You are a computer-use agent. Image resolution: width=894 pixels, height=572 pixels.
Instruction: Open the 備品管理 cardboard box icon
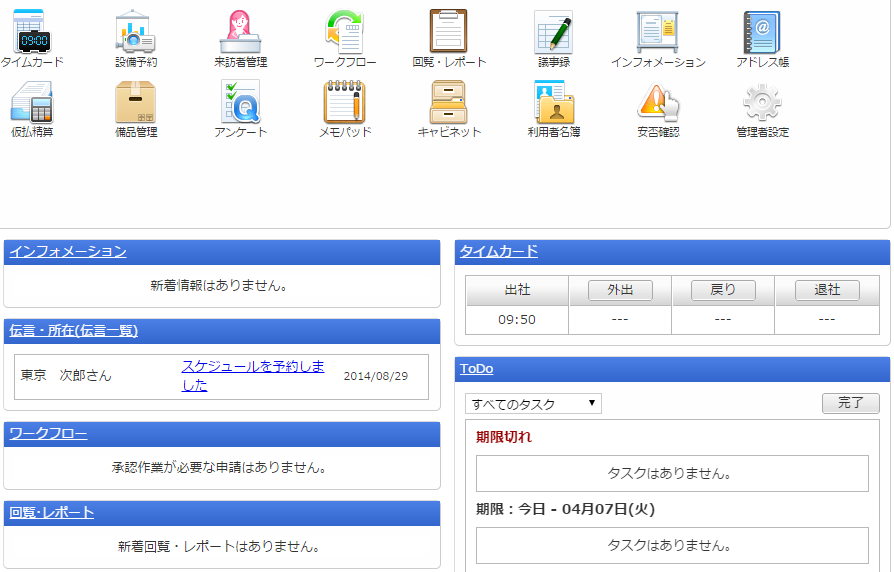pyautogui.click(x=135, y=102)
